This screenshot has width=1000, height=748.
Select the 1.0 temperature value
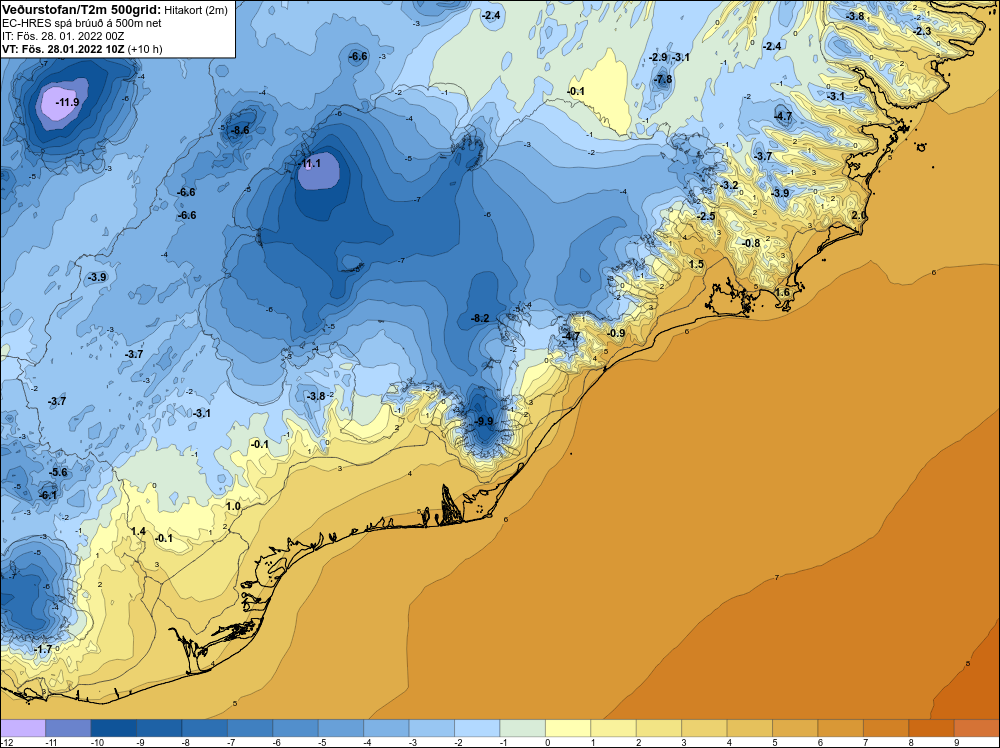tap(233, 506)
